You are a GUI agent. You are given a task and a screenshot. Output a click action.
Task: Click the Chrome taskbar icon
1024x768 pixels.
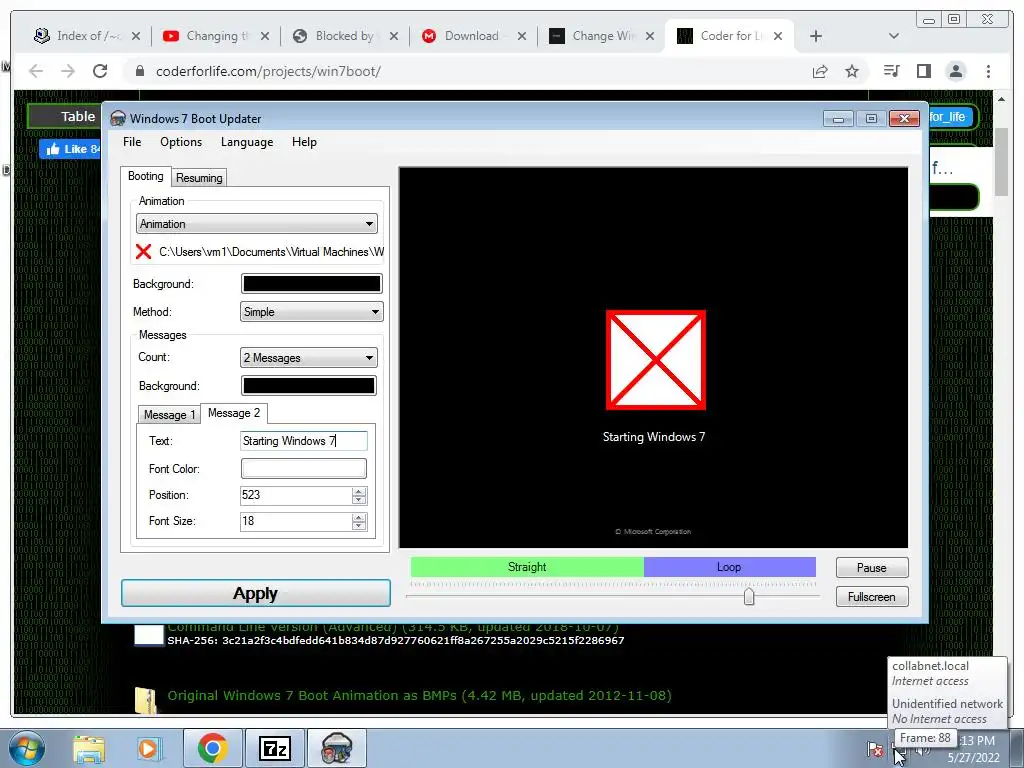coord(212,748)
